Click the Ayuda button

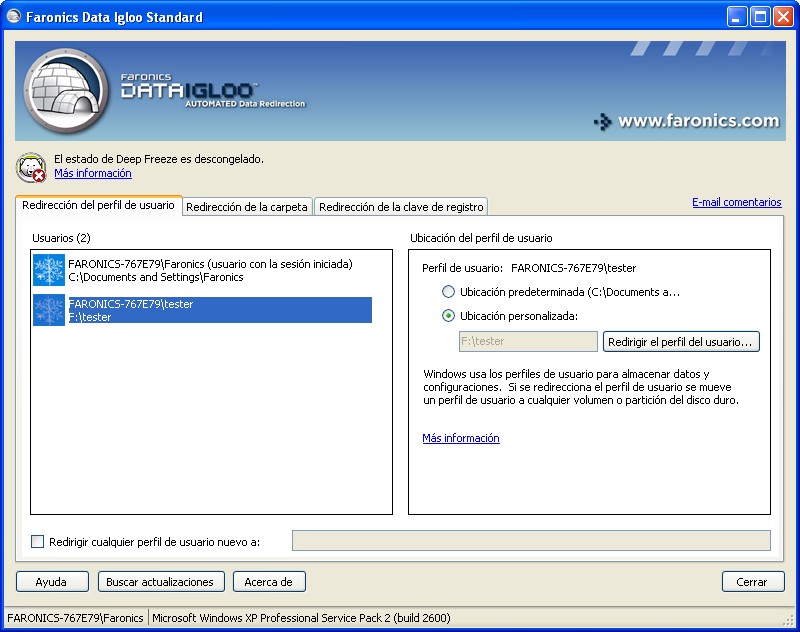click(x=52, y=582)
